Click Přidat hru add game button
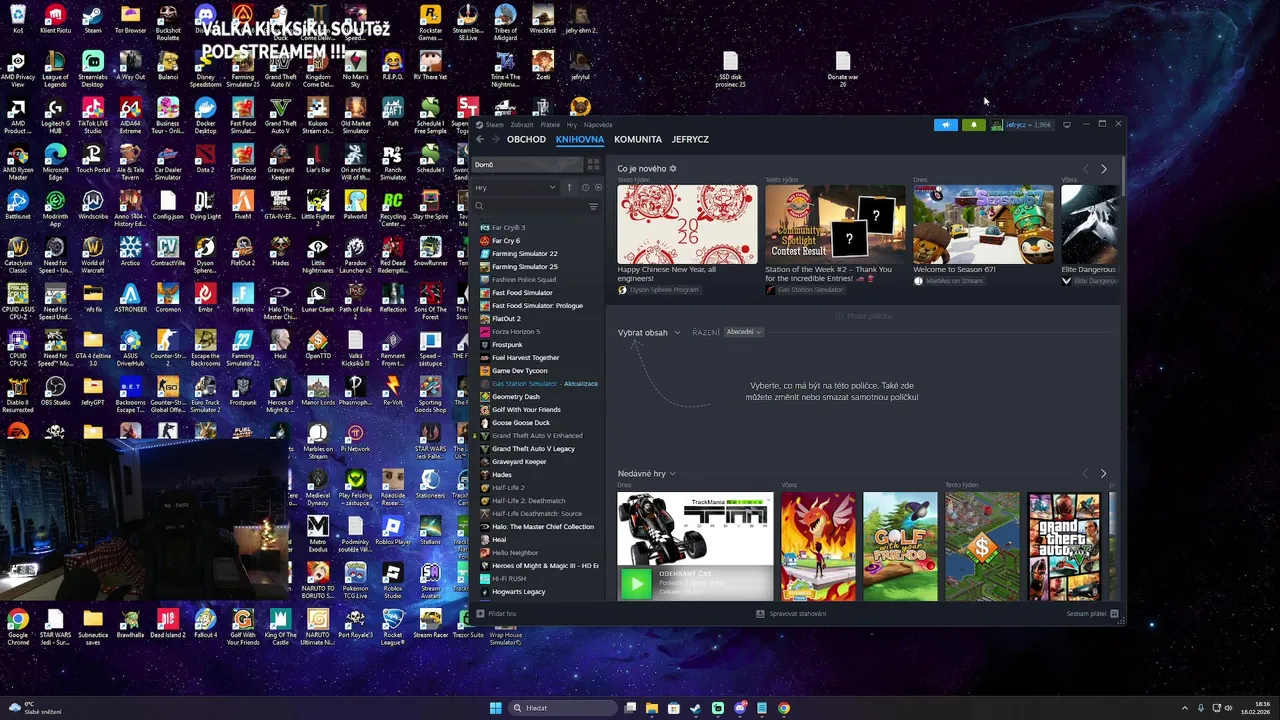1280x720 pixels. click(x=497, y=614)
